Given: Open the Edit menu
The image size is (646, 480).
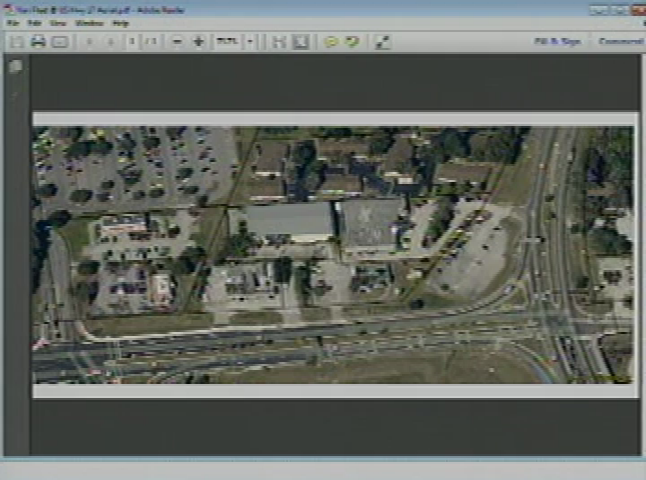Looking at the screenshot, I should [x=34, y=23].
